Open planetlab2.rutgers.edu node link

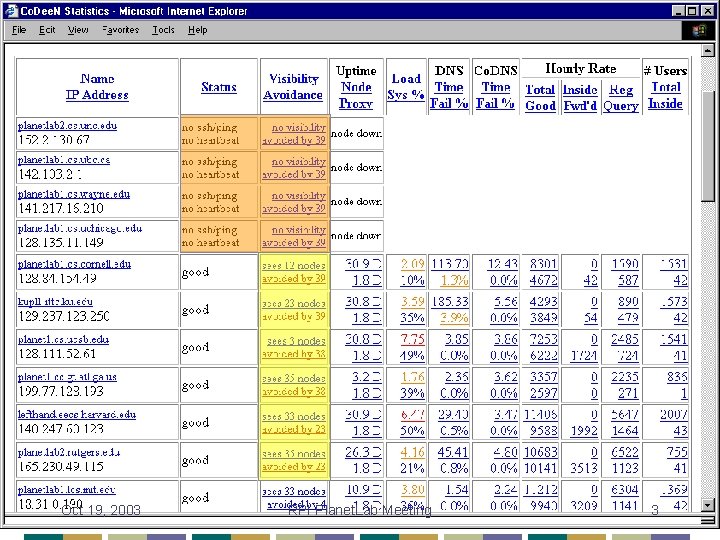pos(69,452)
